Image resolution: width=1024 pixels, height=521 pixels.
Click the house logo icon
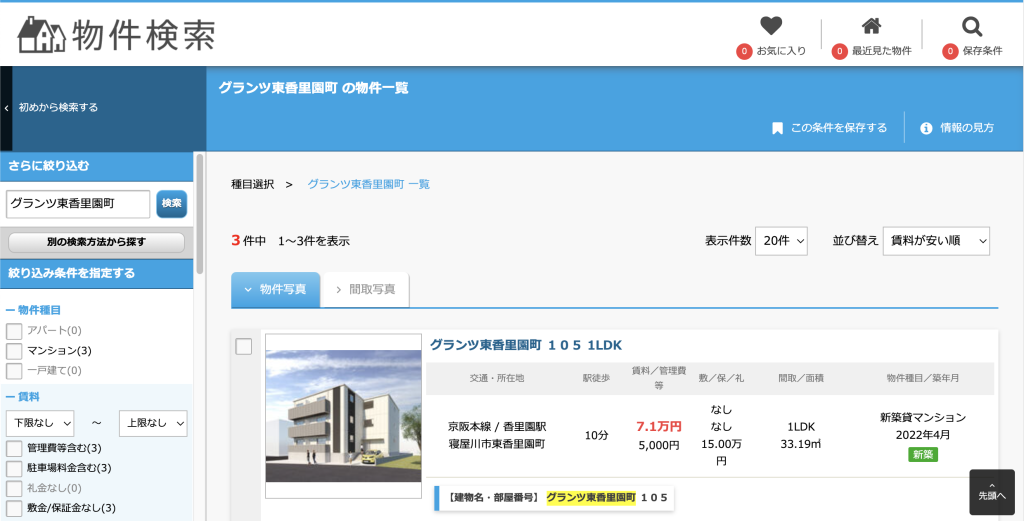point(42,35)
